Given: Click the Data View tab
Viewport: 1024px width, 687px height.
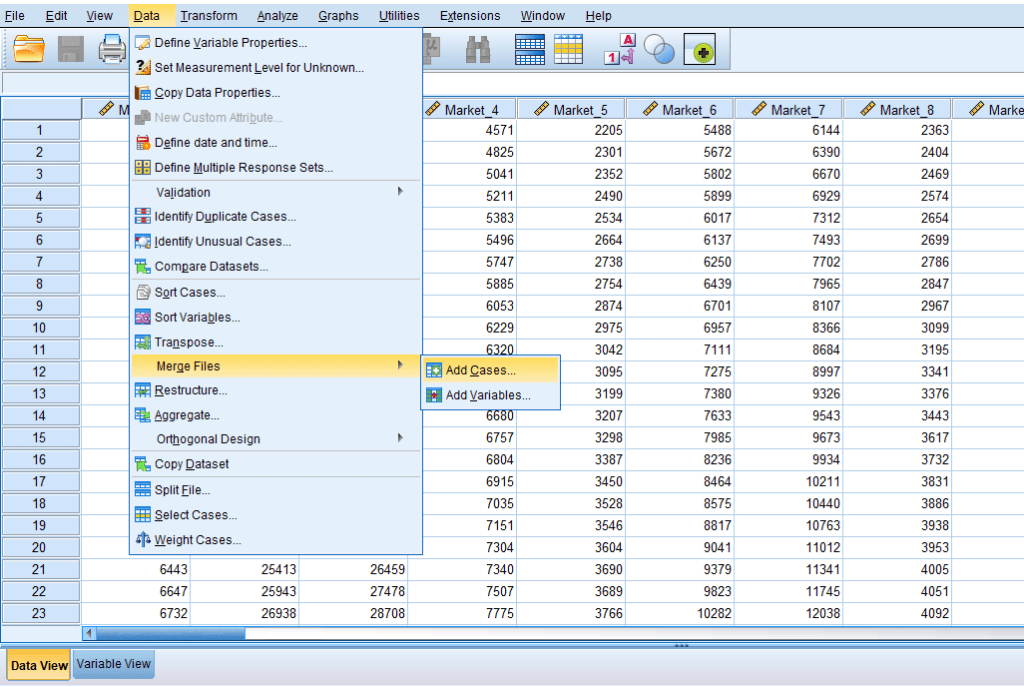Looking at the screenshot, I should (x=39, y=665).
